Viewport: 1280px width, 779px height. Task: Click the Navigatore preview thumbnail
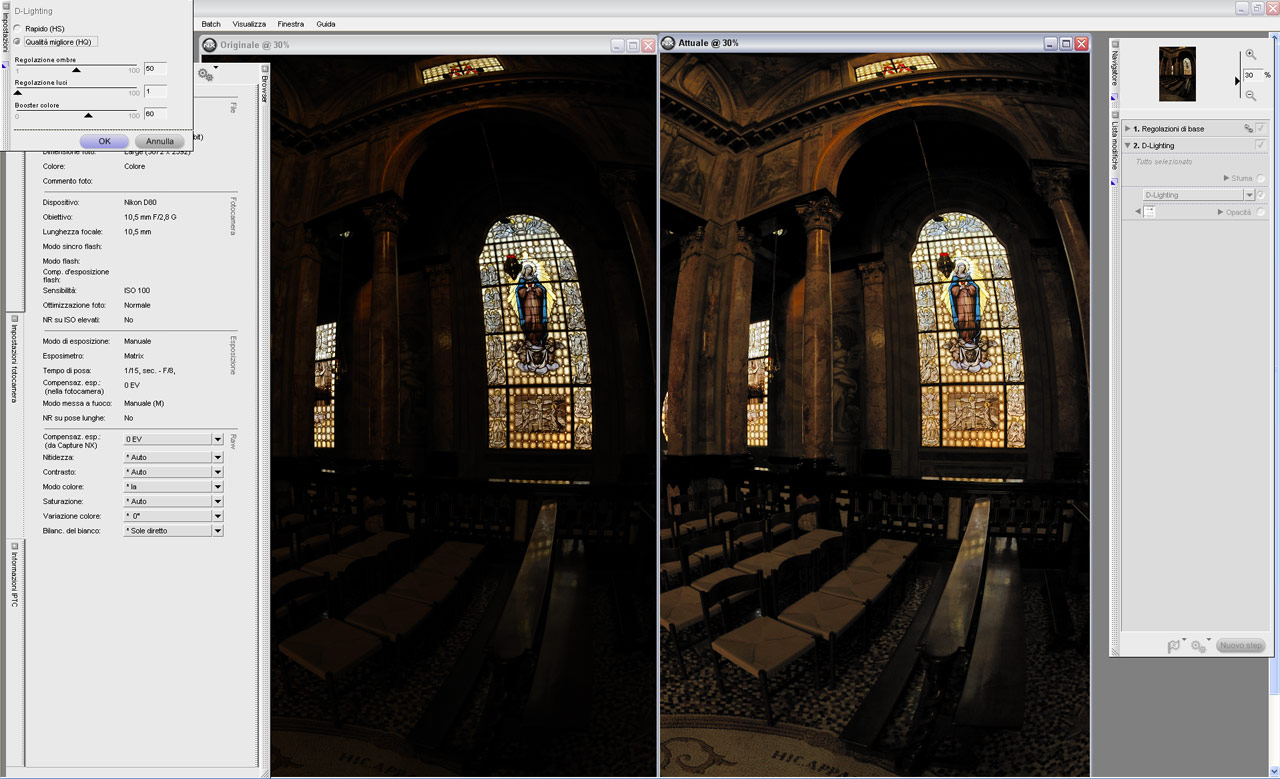(x=1177, y=74)
